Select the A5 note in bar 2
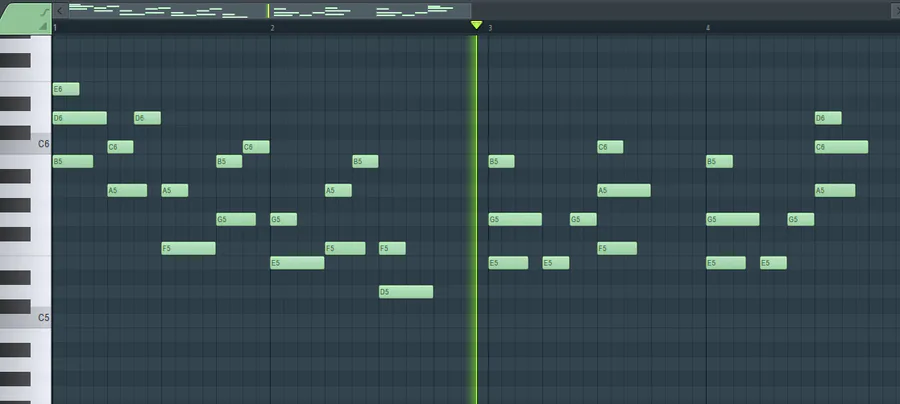Viewport: 900px width, 404px height. pyautogui.click(x=338, y=191)
